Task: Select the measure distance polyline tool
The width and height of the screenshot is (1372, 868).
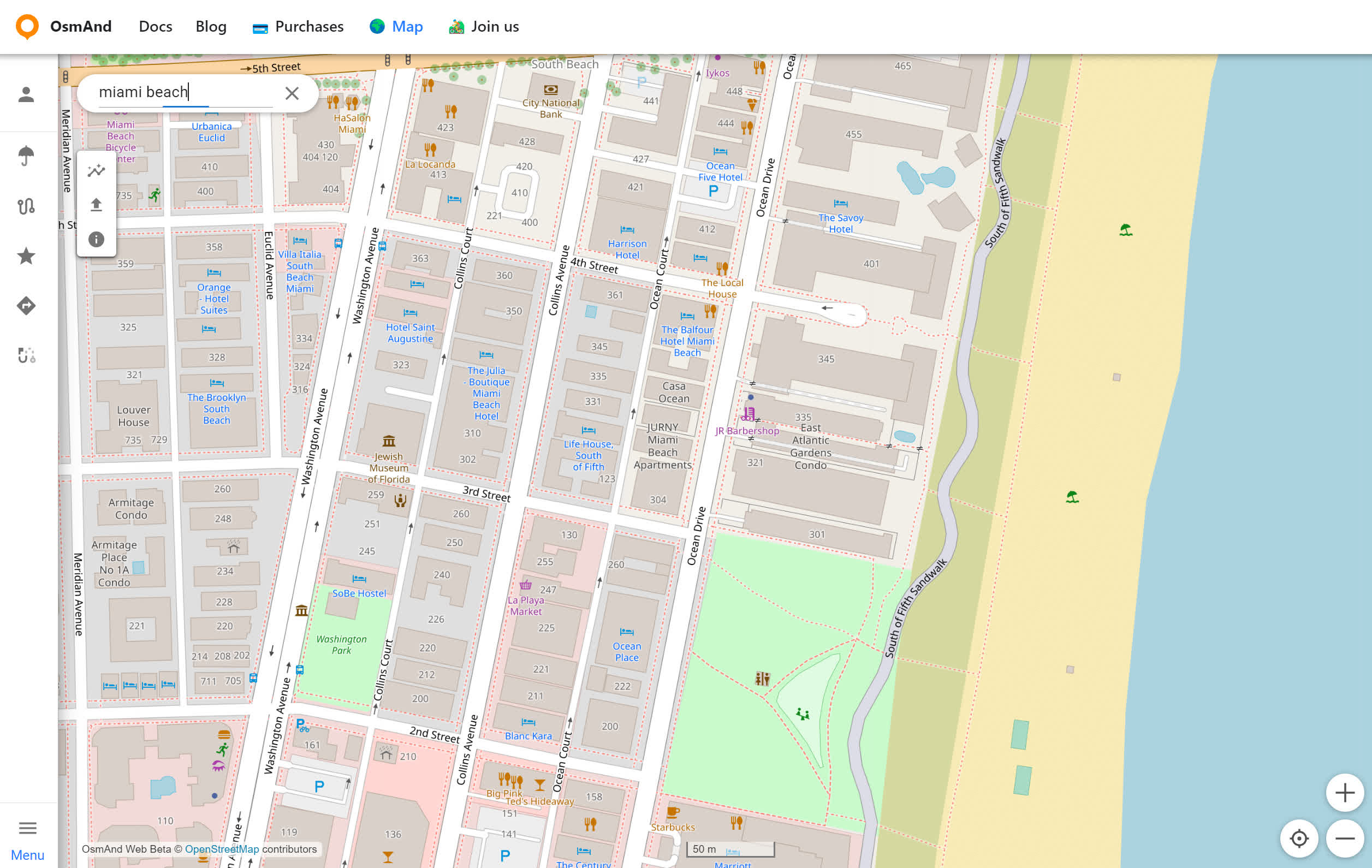Action: pos(96,170)
